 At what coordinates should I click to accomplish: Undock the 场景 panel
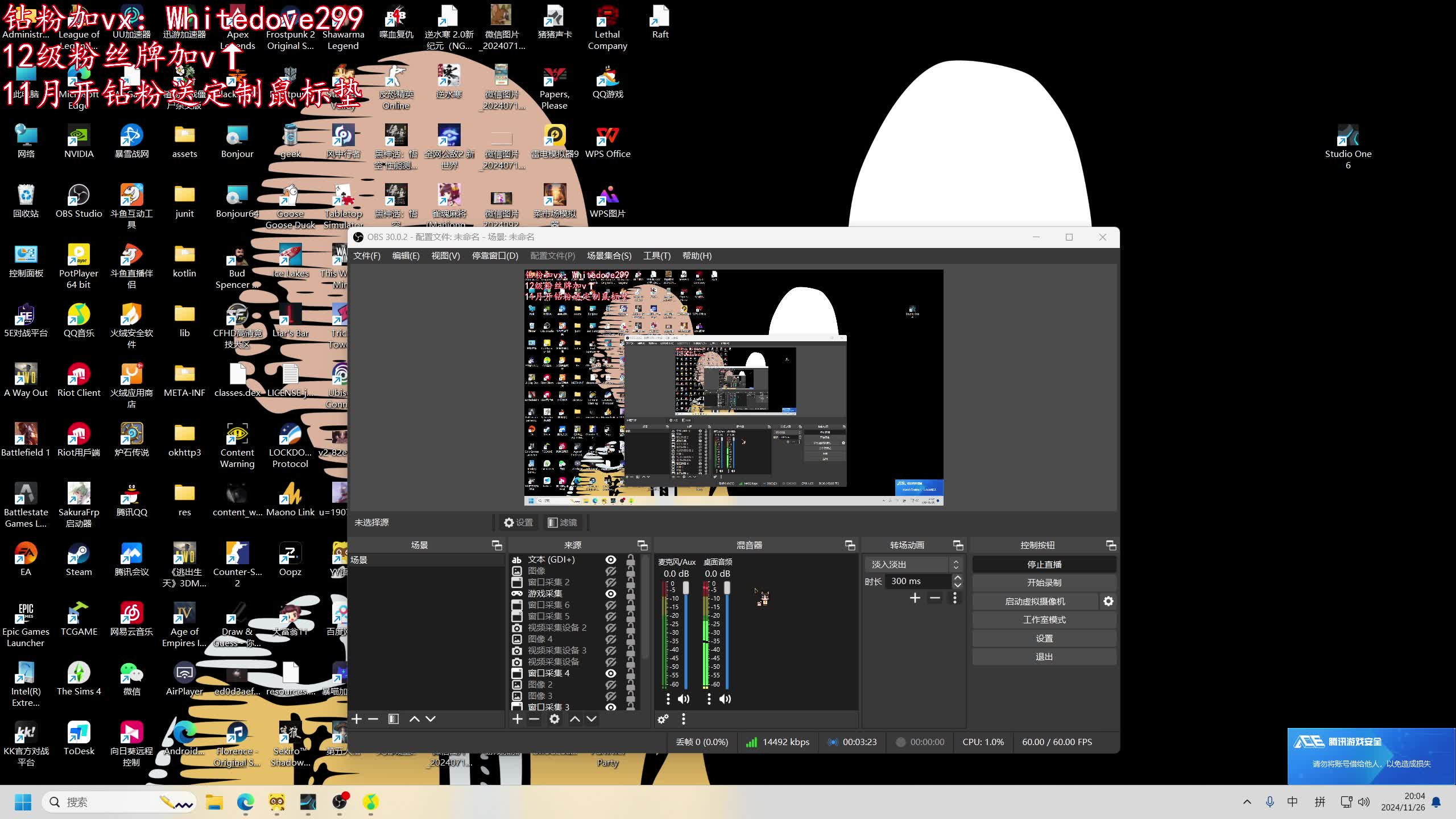click(497, 545)
